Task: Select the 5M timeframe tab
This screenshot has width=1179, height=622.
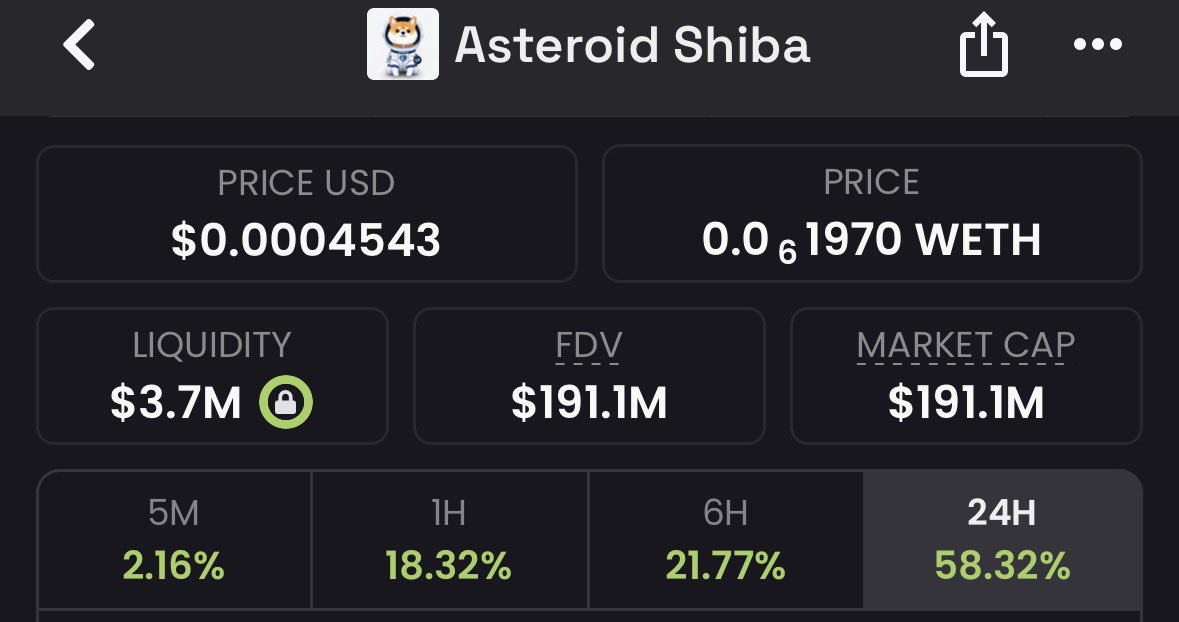Action: click(174, 540)
